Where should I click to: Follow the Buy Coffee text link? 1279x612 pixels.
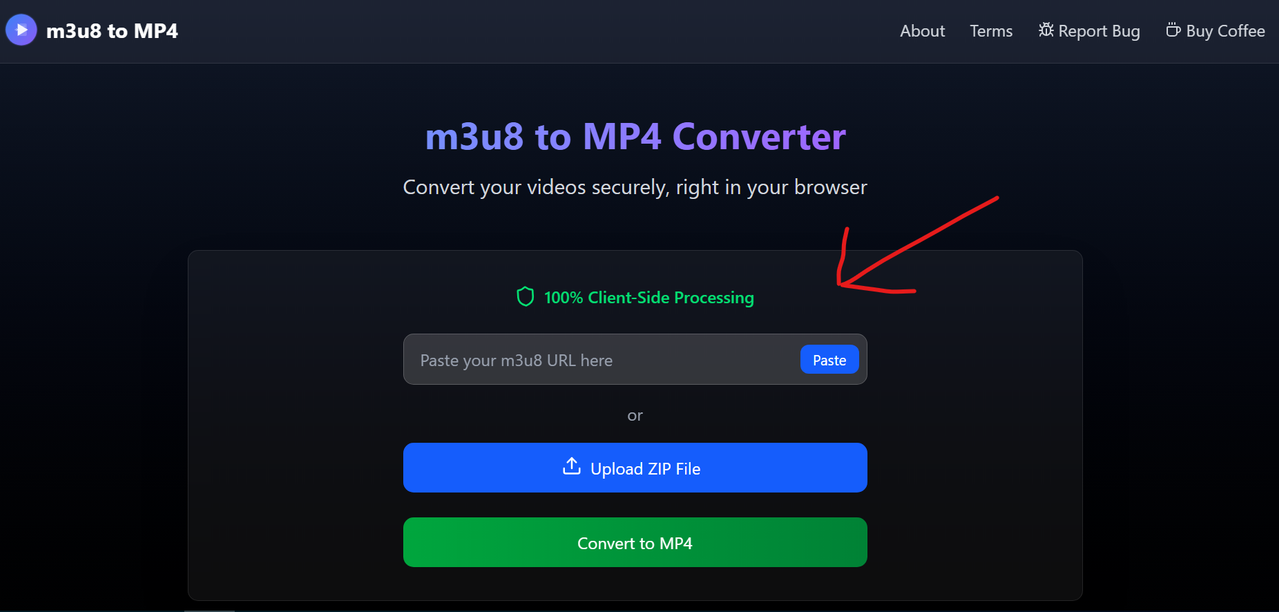(1225, 31)
